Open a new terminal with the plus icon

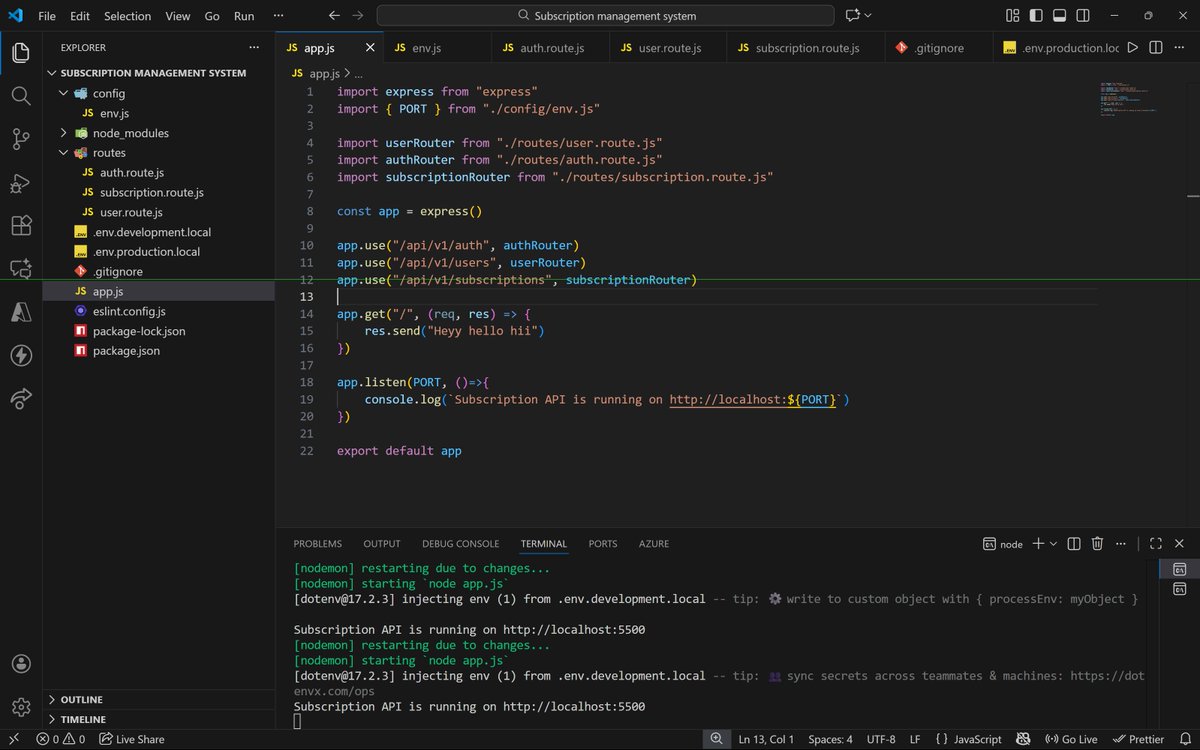coord(1040,543)
